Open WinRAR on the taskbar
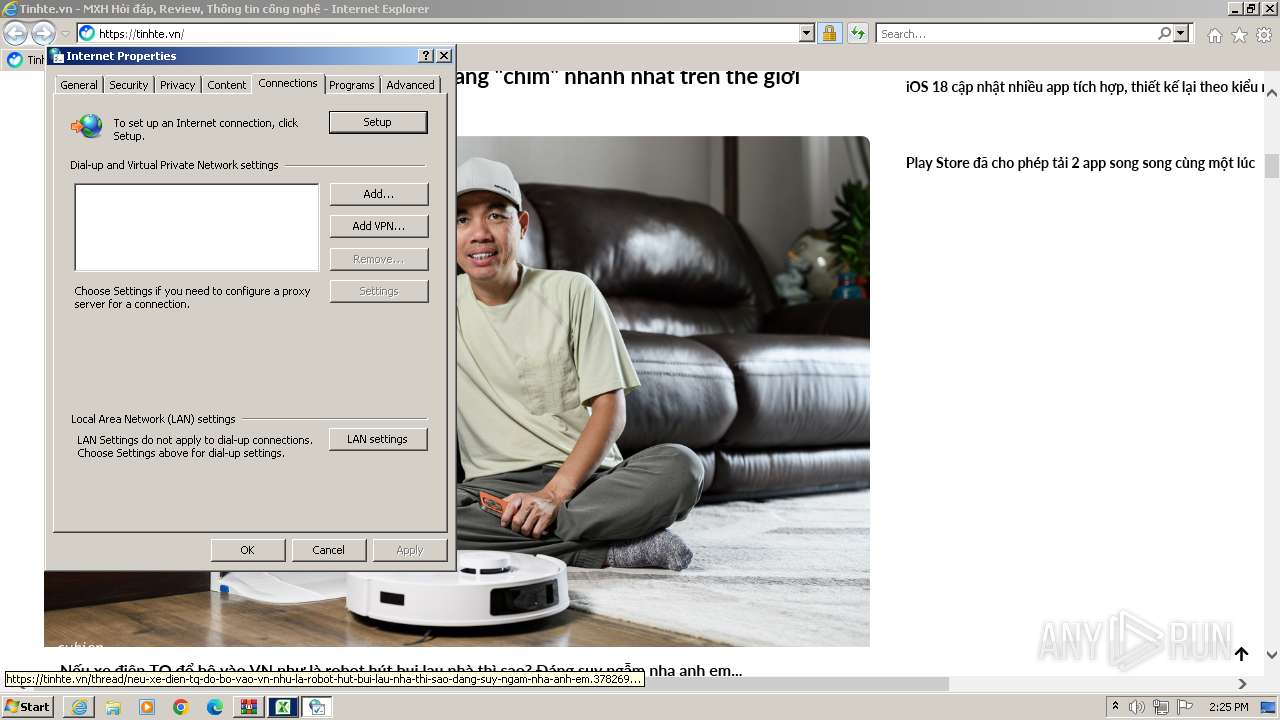Image resolution: width=1280 pixels, height=720 pixels. point(249,707)
